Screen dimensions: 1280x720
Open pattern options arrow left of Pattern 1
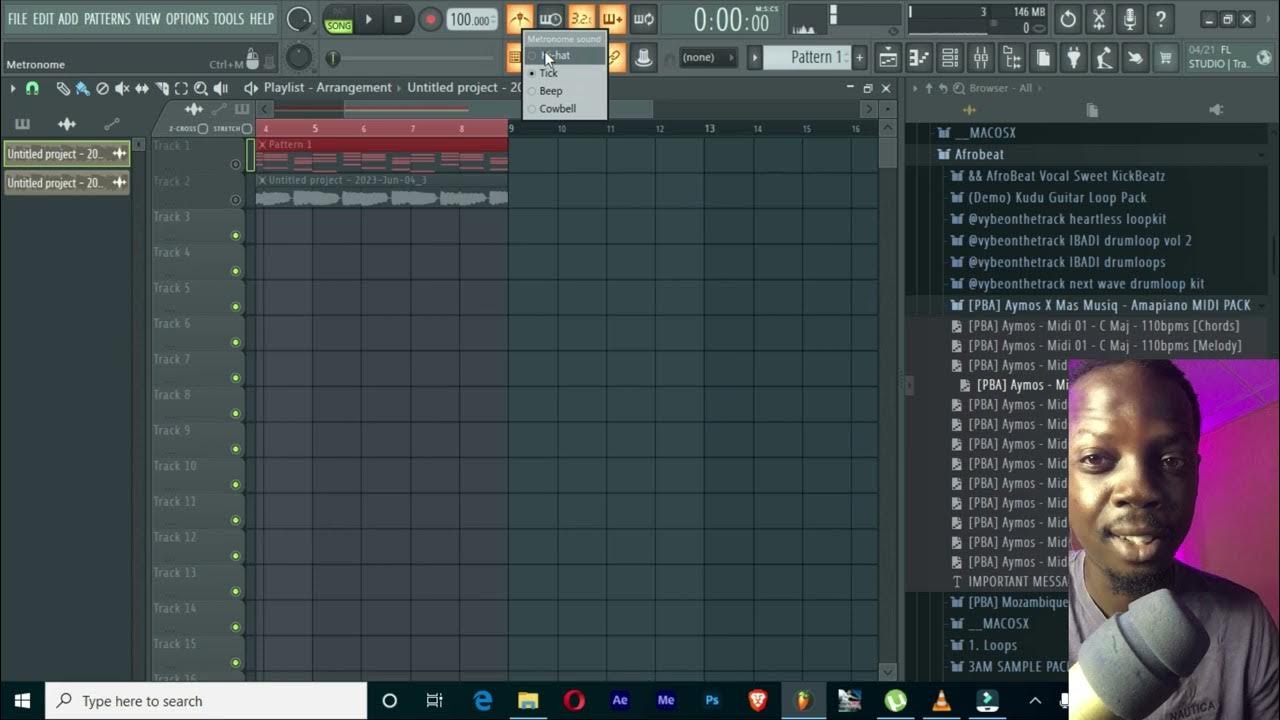click(755, 58)
